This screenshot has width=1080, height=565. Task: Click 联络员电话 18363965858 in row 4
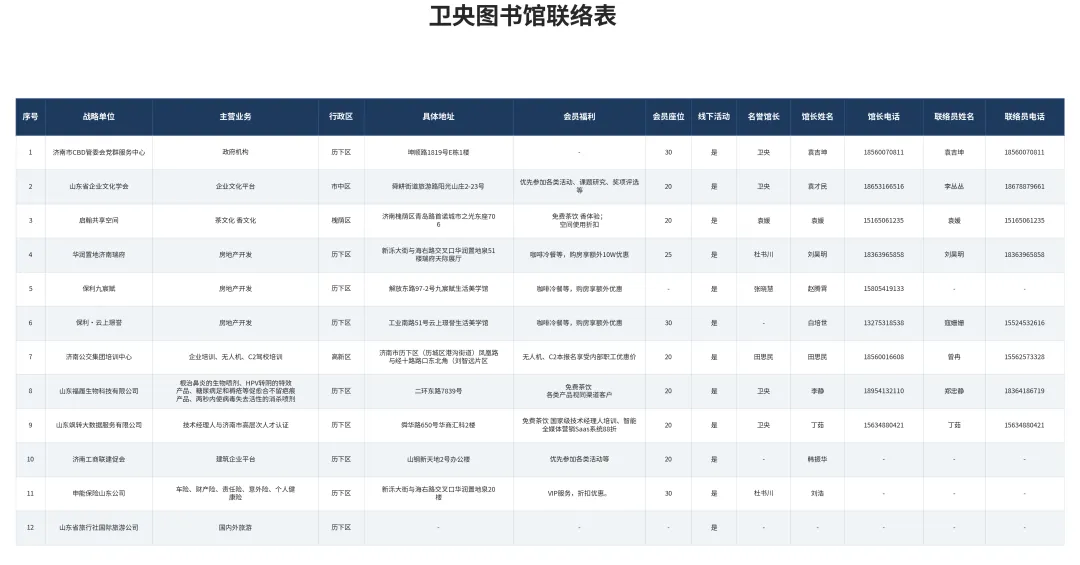pos(1024,254)
